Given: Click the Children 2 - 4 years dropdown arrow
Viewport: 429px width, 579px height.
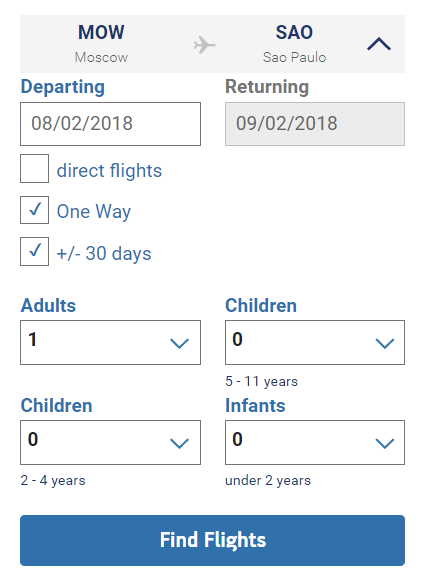Looking at the screenshot, I should (179, 443).
